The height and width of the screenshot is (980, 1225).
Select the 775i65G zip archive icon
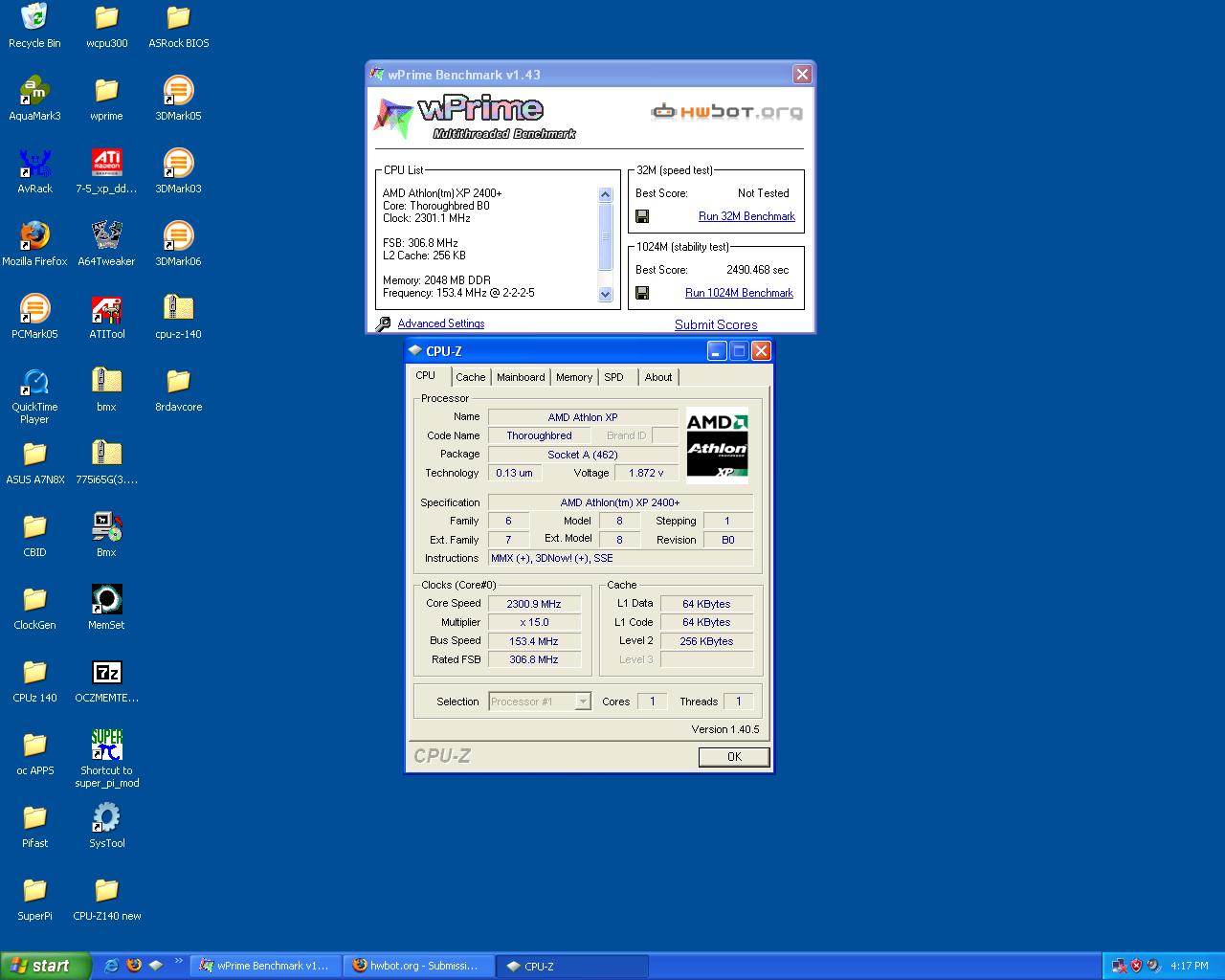(106, 462)
